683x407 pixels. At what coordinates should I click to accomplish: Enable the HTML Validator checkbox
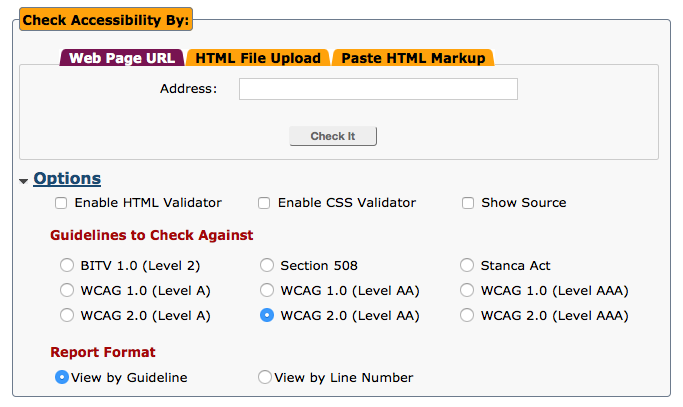pyautogui.click(x=61, y=203)
